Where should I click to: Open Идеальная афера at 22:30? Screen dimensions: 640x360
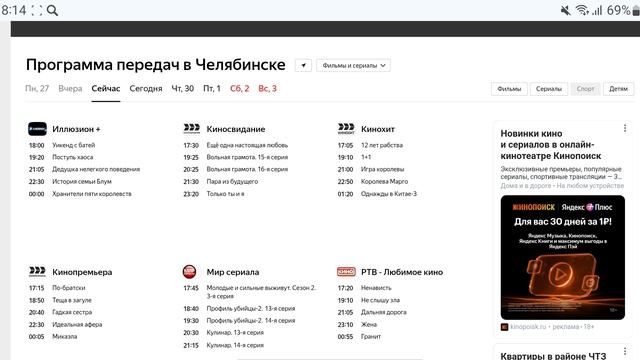pyautogui.click(x=77, y=324)
